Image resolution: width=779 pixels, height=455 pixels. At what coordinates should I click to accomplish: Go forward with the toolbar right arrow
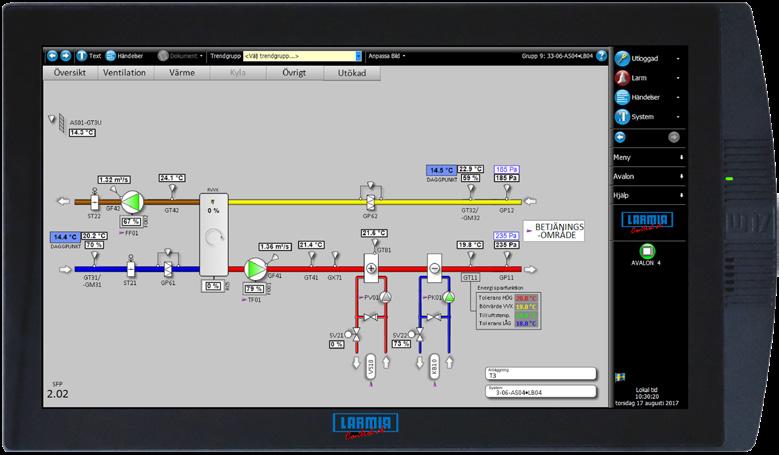pyautogui.click(x=66, y=56)
